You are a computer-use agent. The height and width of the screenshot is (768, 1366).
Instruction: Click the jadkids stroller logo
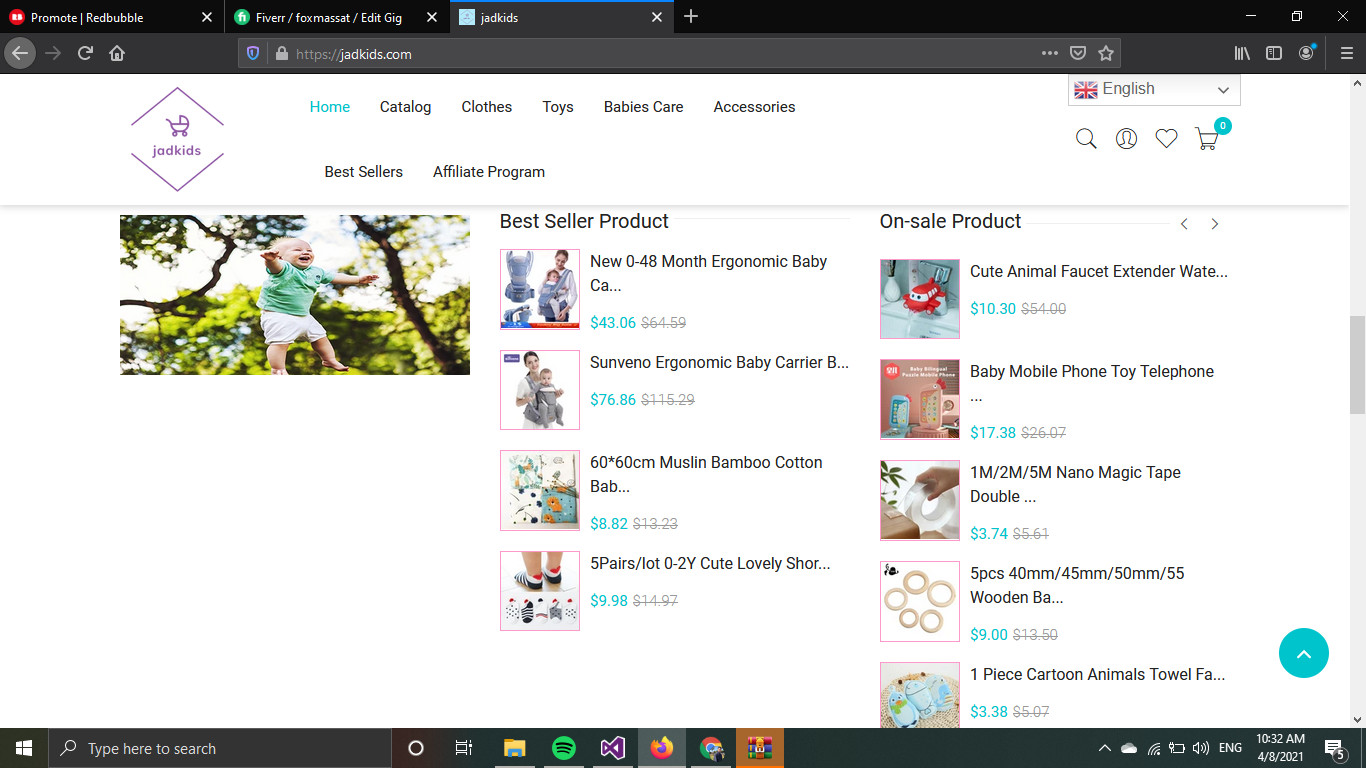click(177, 139)
